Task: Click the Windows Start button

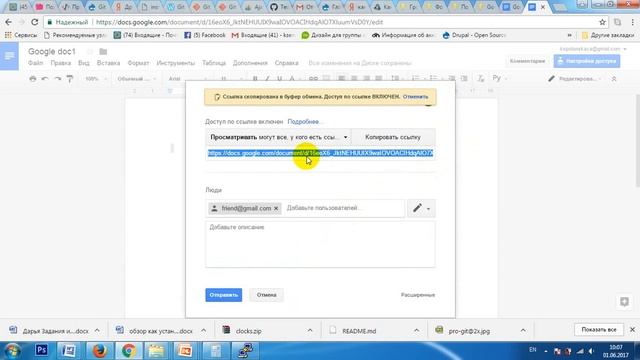Action: pos(12,350)
